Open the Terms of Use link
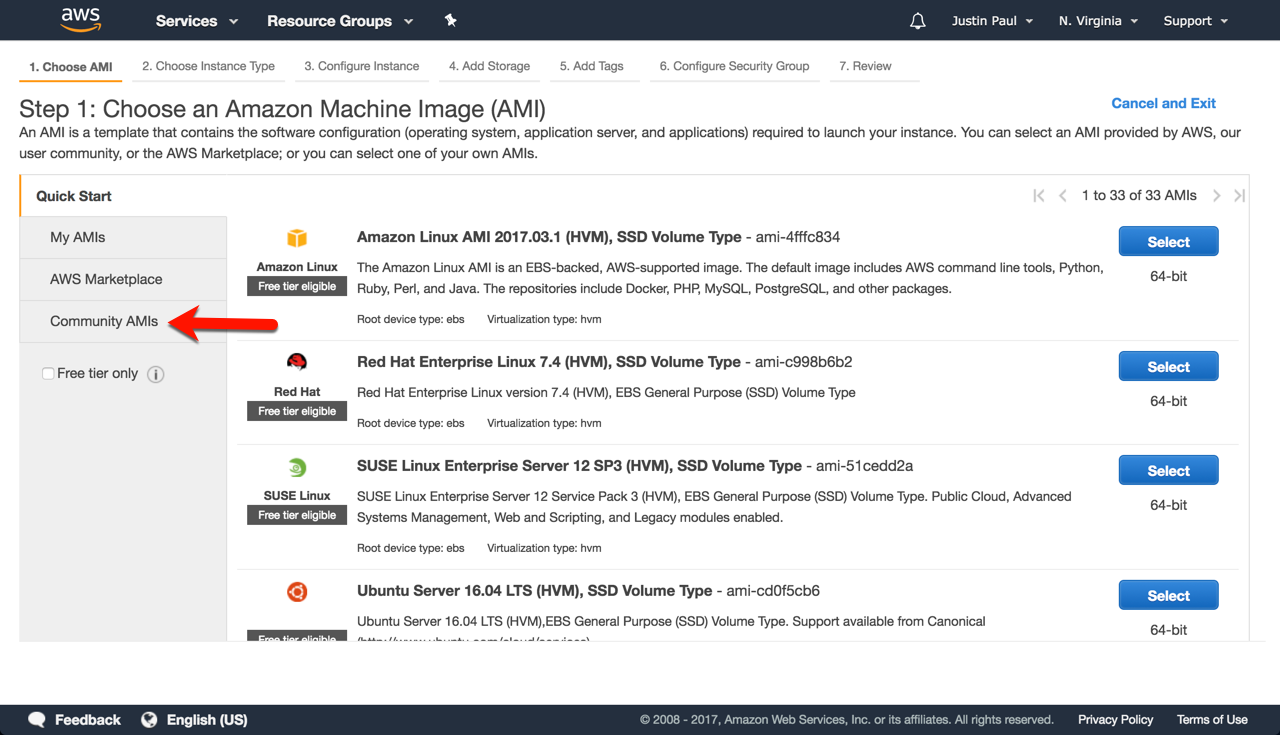The height and width of the screenshot is (735, 1280). (1212, 720)
